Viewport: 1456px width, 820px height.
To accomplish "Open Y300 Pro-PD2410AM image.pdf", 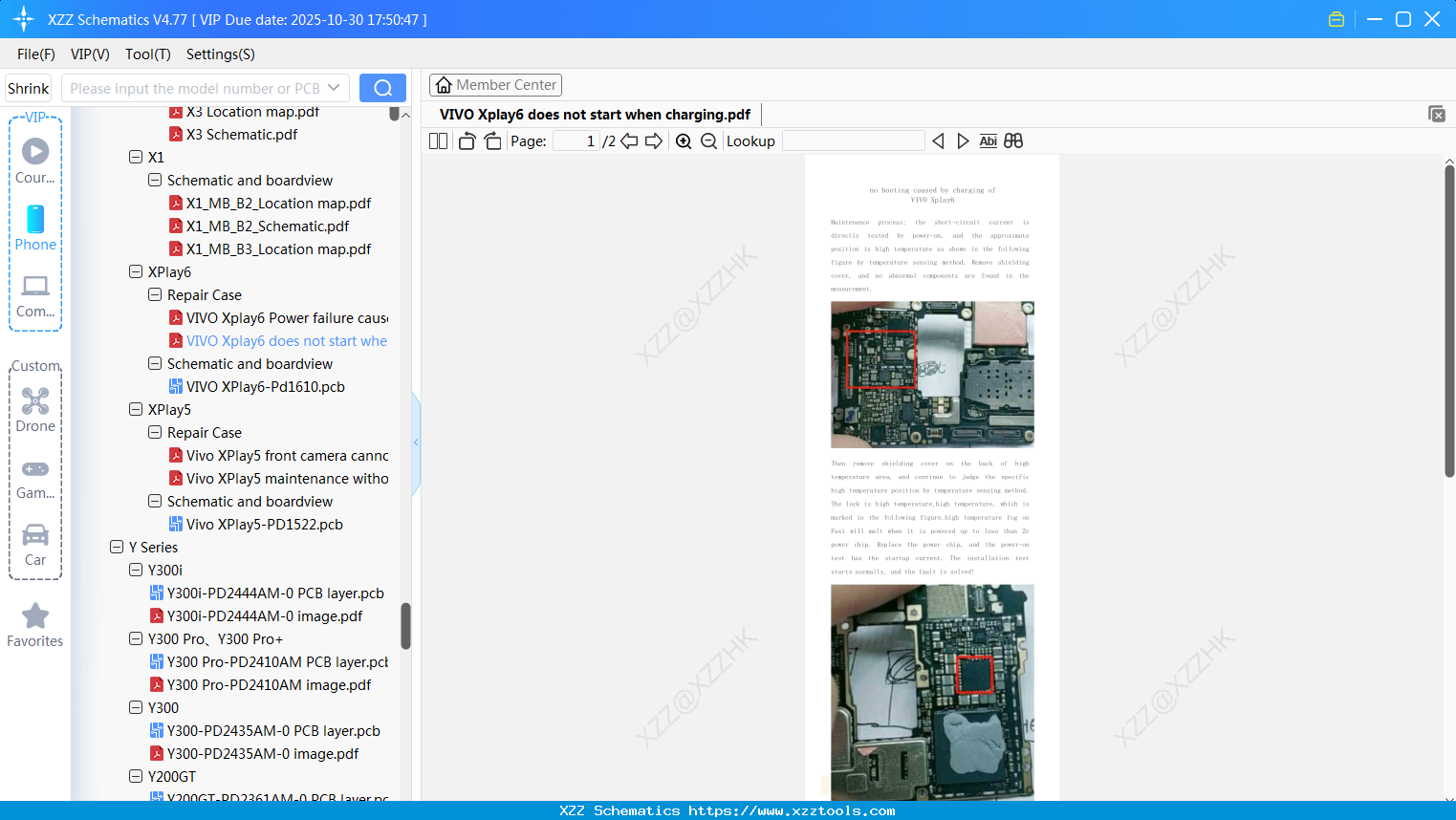I will [269, 685].
